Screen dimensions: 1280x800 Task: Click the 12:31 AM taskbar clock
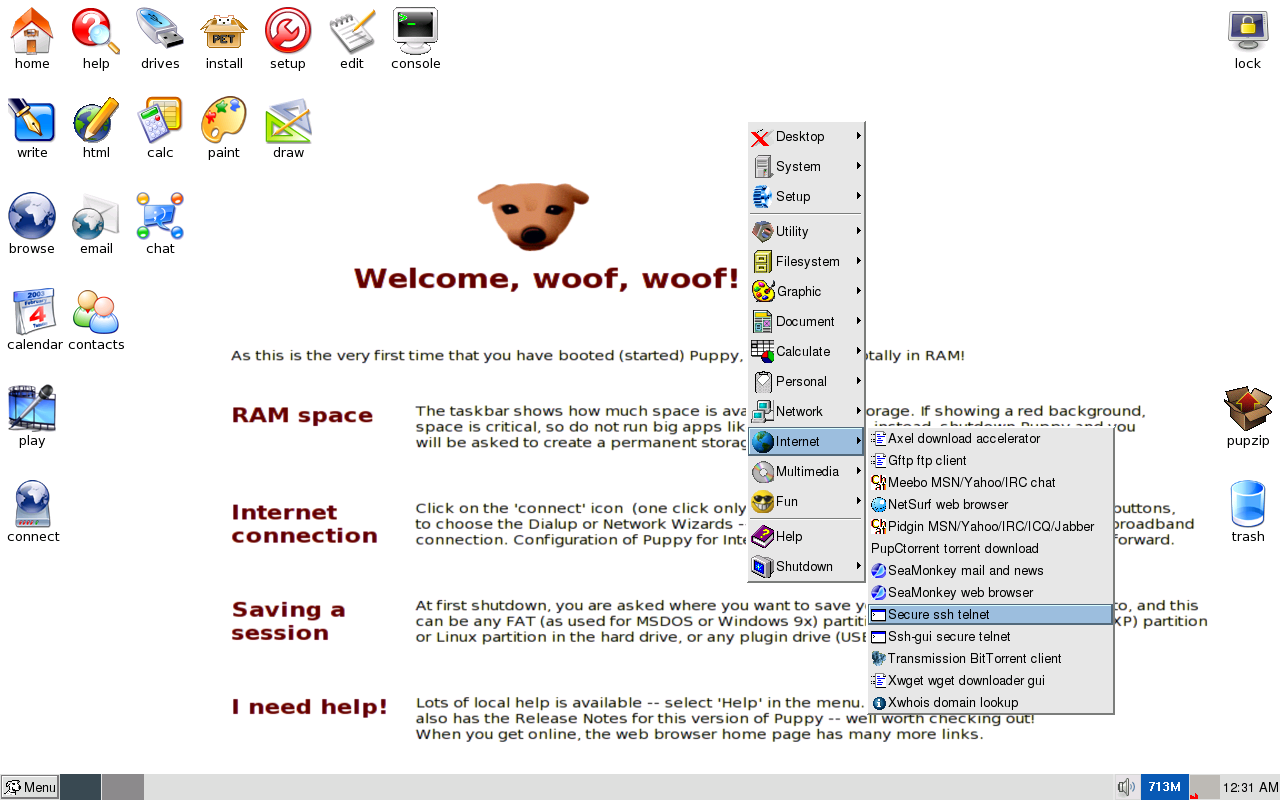(x=1250, y=787)
